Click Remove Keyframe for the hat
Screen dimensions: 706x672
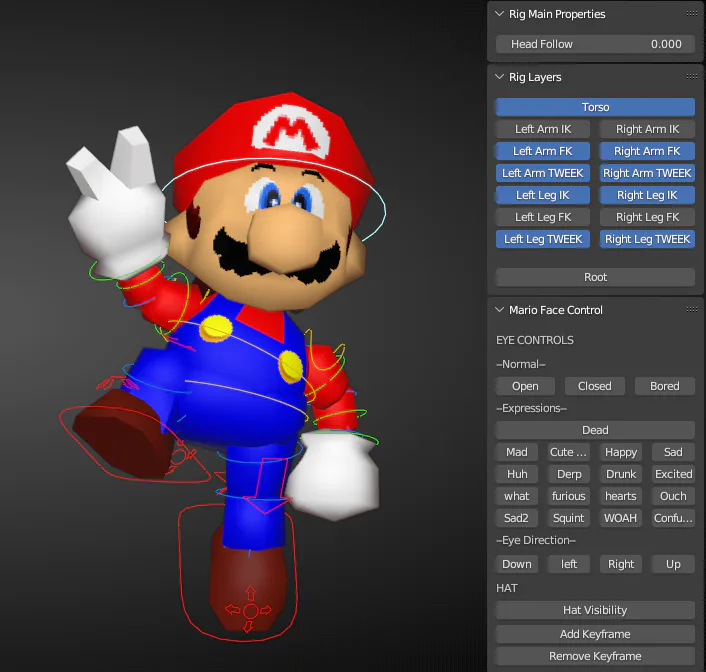(595, 656)
